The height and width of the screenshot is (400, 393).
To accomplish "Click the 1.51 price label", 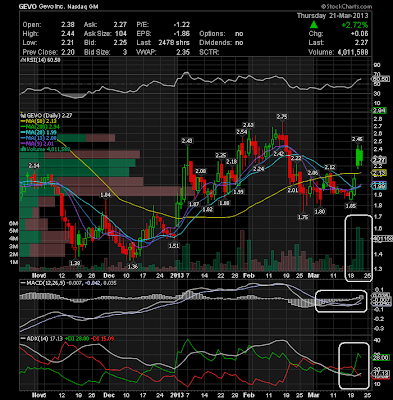I will point(174,246).
